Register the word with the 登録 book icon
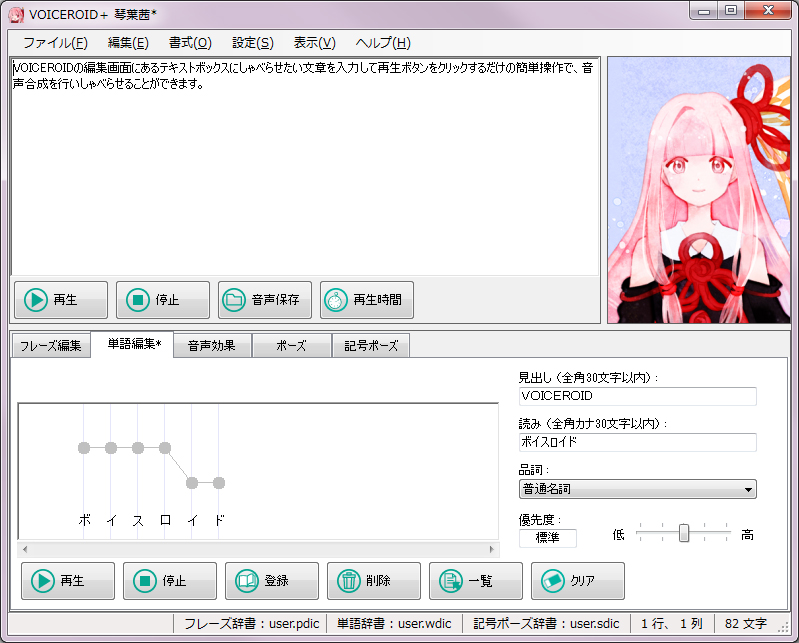Screen dimensions: 799x643 [x=247, y=581]
